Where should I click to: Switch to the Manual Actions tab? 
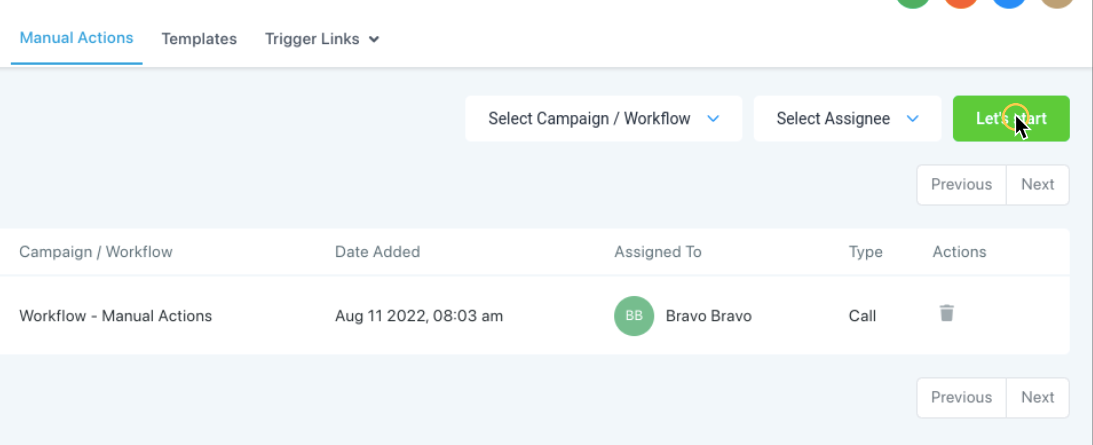click(x=76, y=38)
